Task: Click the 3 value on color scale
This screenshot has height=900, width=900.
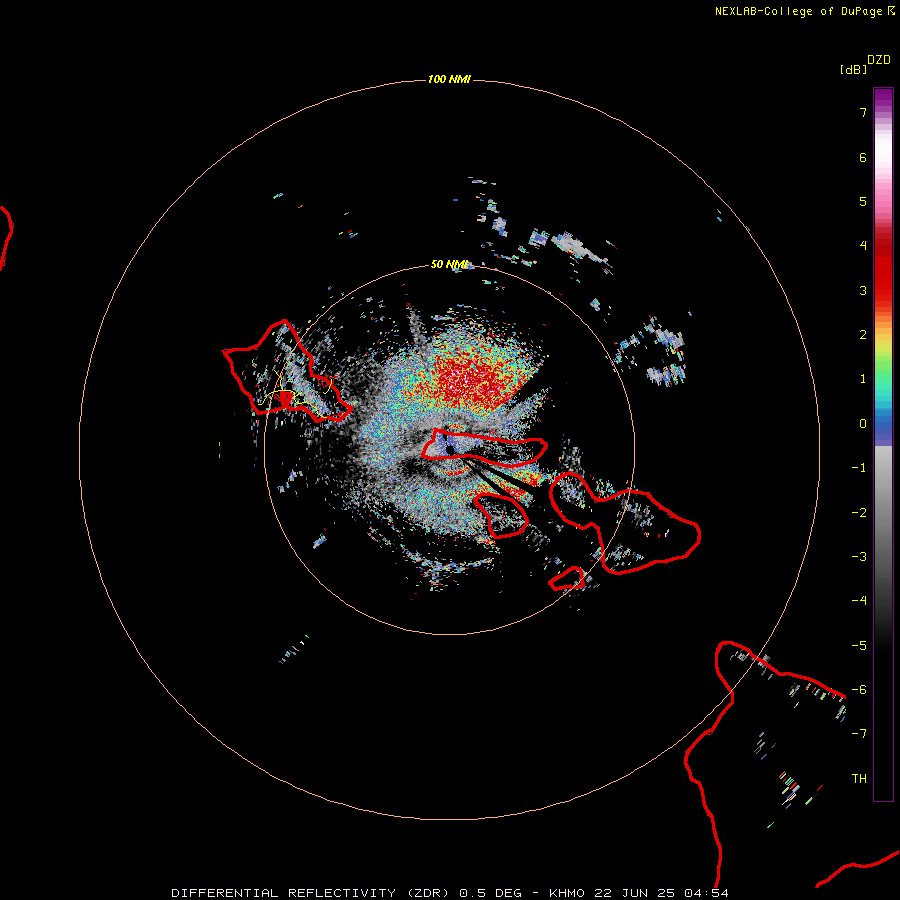Action: pyautogui.click(x=863, y=290)
